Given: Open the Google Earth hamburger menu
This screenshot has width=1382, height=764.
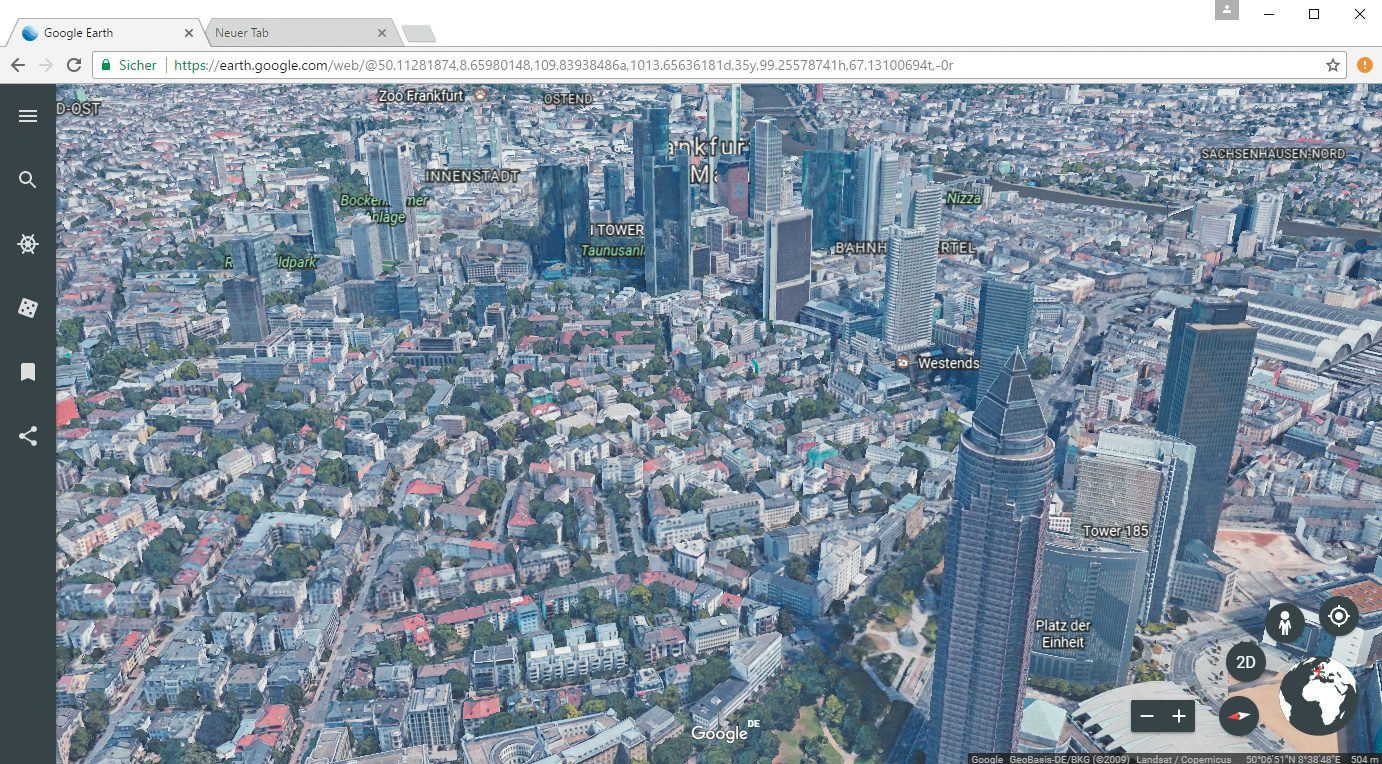Looking at the screenshot, I should point(28,116).
